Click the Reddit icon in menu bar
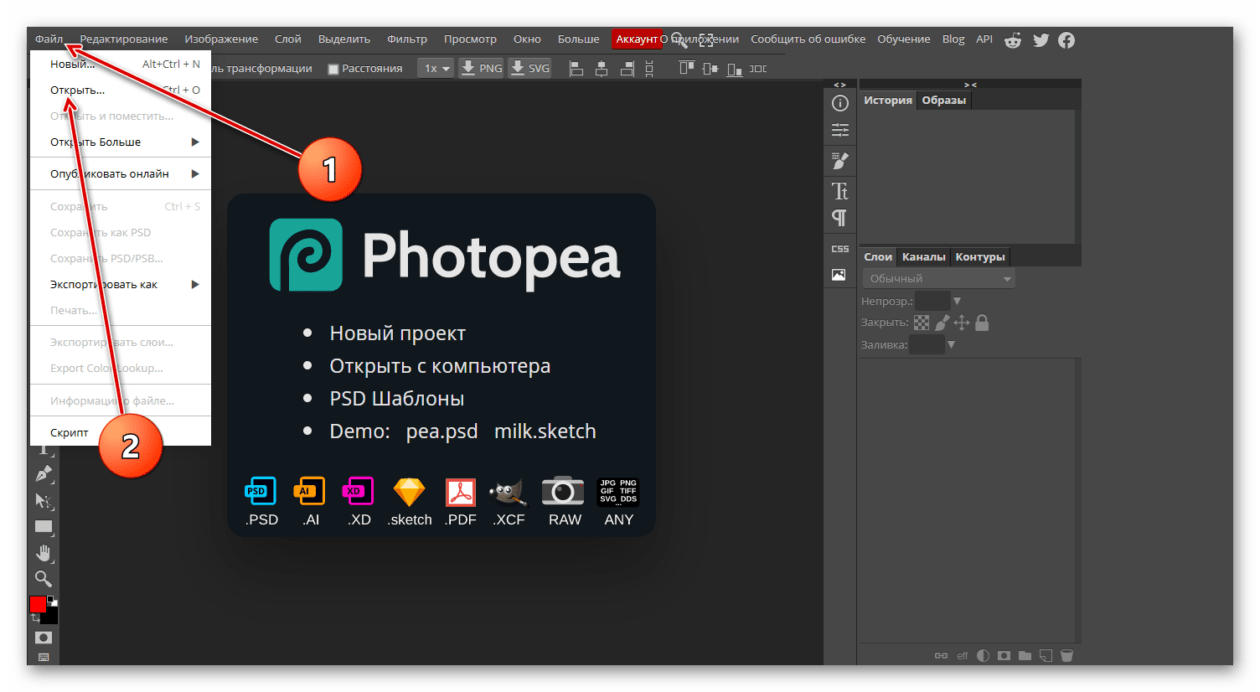Viewport: 1260px width, 692px height. pyautogui.click(x=1014, y=40)
